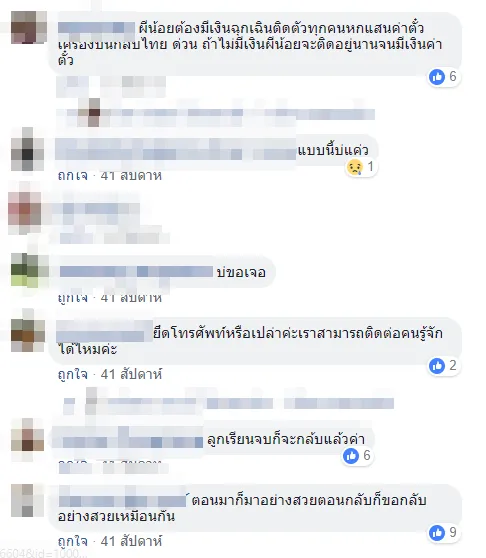
Task: Click the like icon showing 6 on top comment
Action: click(x=437, y=77)
